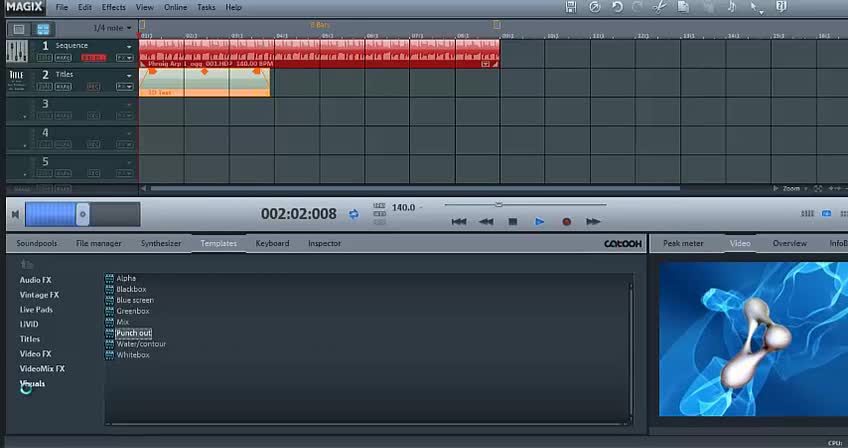Adjust the blue master volume slider
The height and width of the screenshot is (448, 848).
(x=82, y=214)
